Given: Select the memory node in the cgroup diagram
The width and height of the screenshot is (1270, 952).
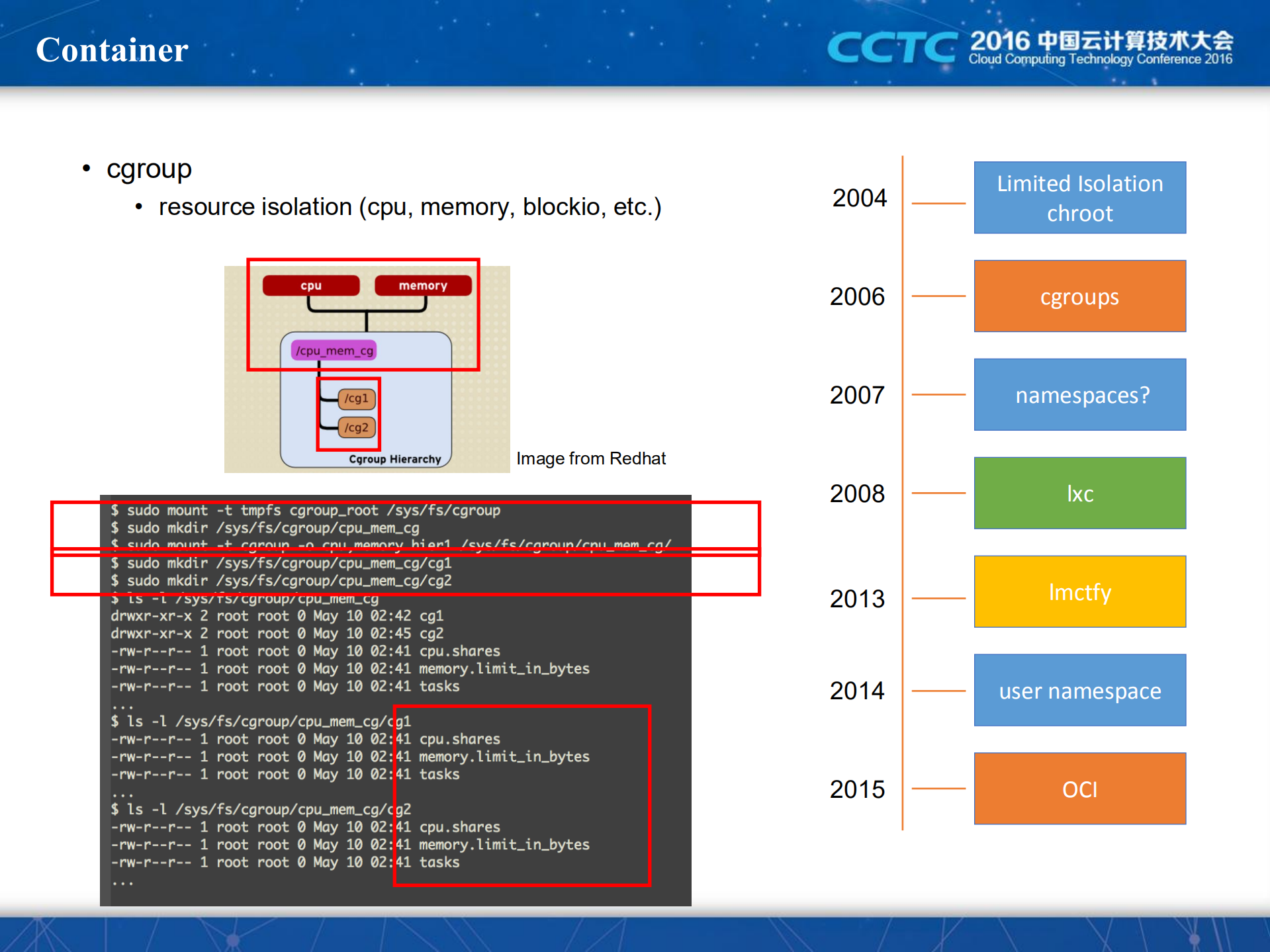Looking at the screenshot, I should click(x=422, y=285).
